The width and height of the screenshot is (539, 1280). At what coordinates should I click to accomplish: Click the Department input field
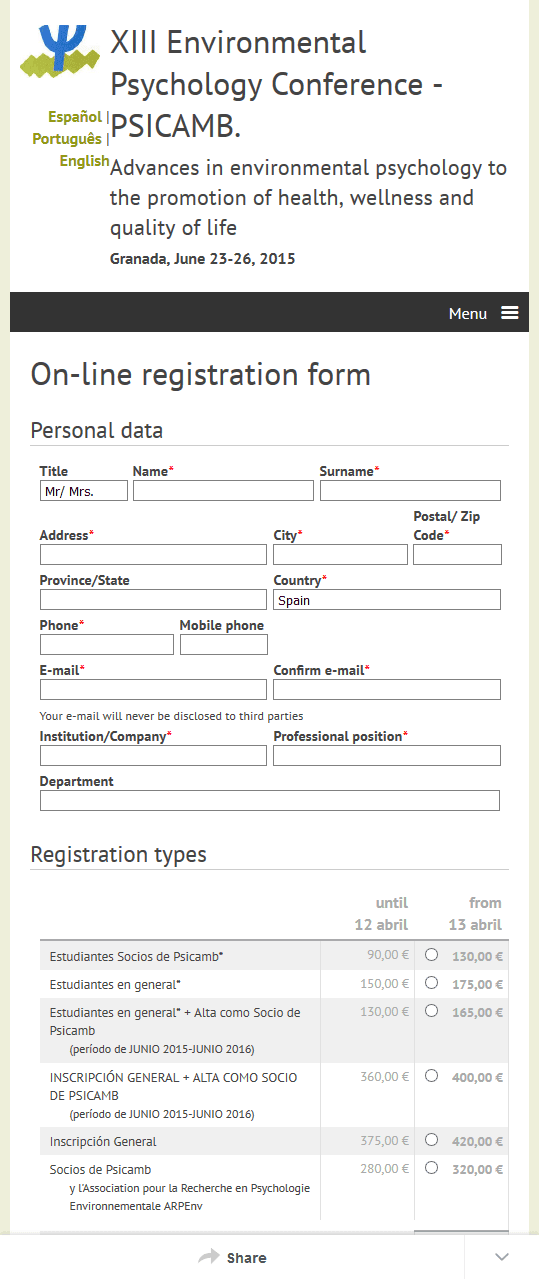270,800
